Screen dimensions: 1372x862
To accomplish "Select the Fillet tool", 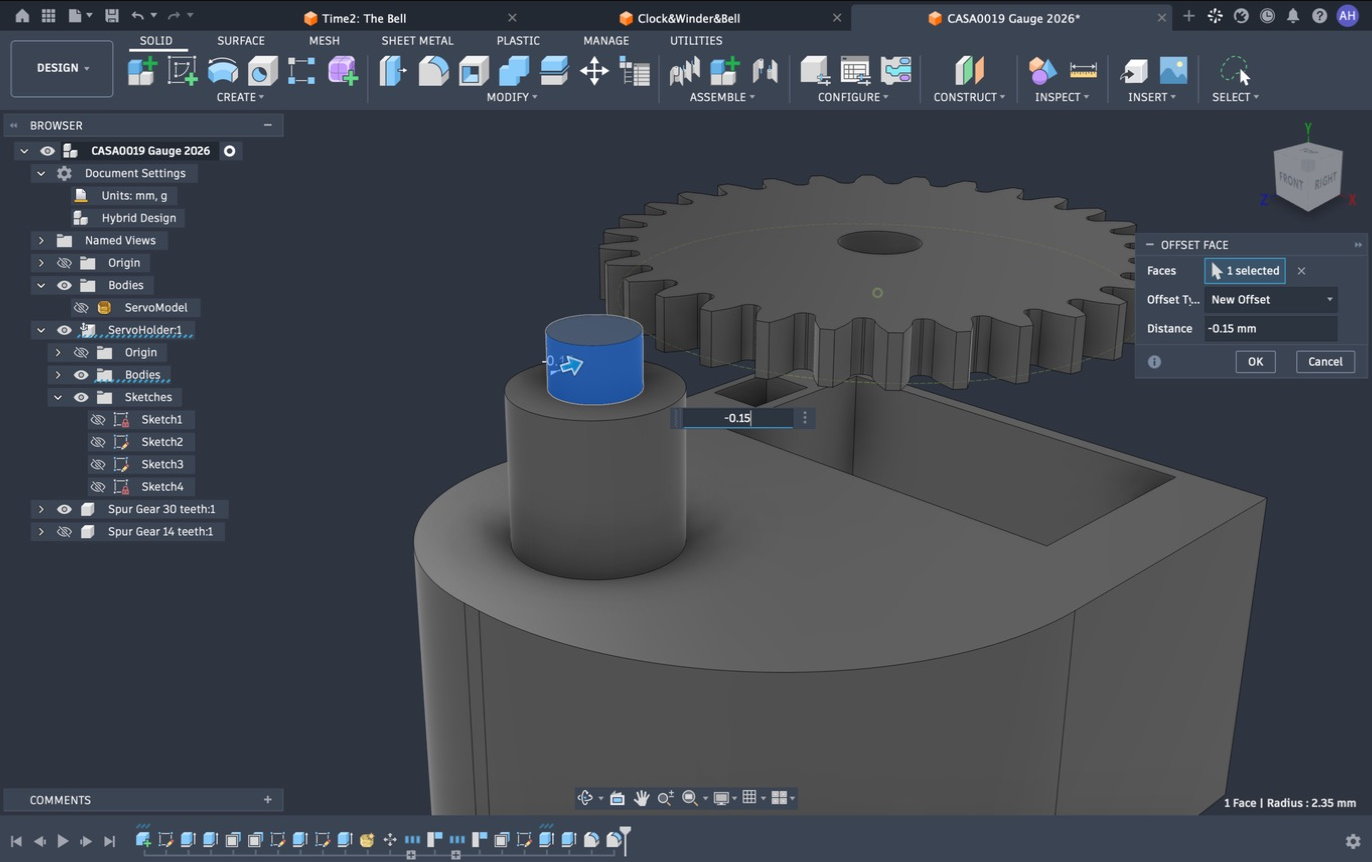I will point(433,70).
